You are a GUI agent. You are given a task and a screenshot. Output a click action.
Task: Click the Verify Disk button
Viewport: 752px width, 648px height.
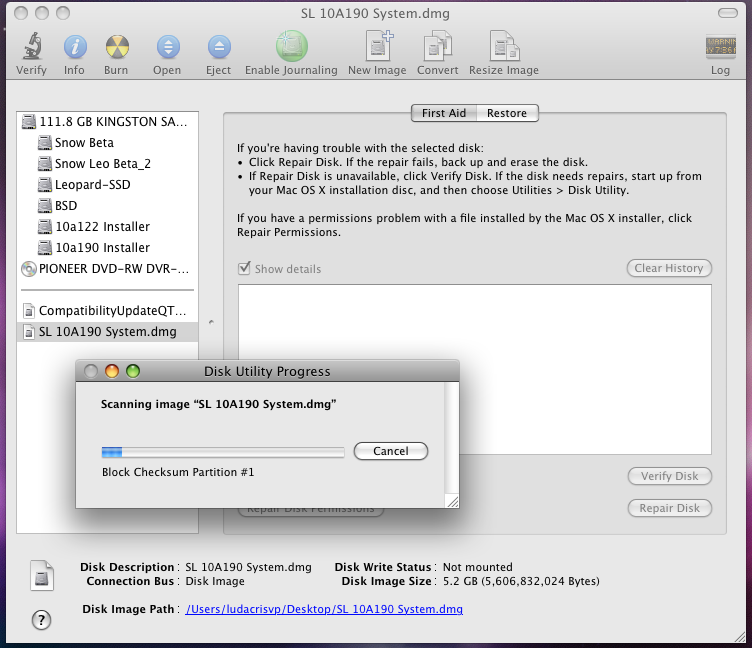point(670,476)
